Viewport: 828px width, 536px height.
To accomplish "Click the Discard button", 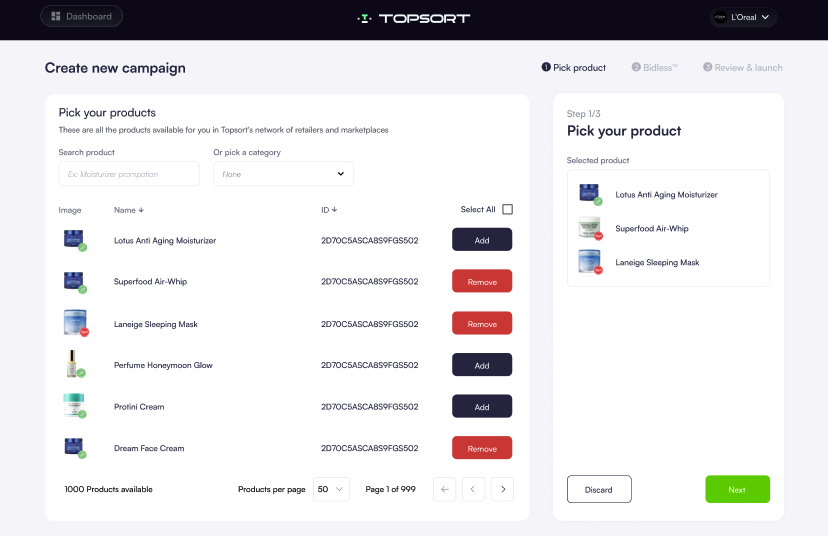I will pyautogui.click(x=599, y=489).
